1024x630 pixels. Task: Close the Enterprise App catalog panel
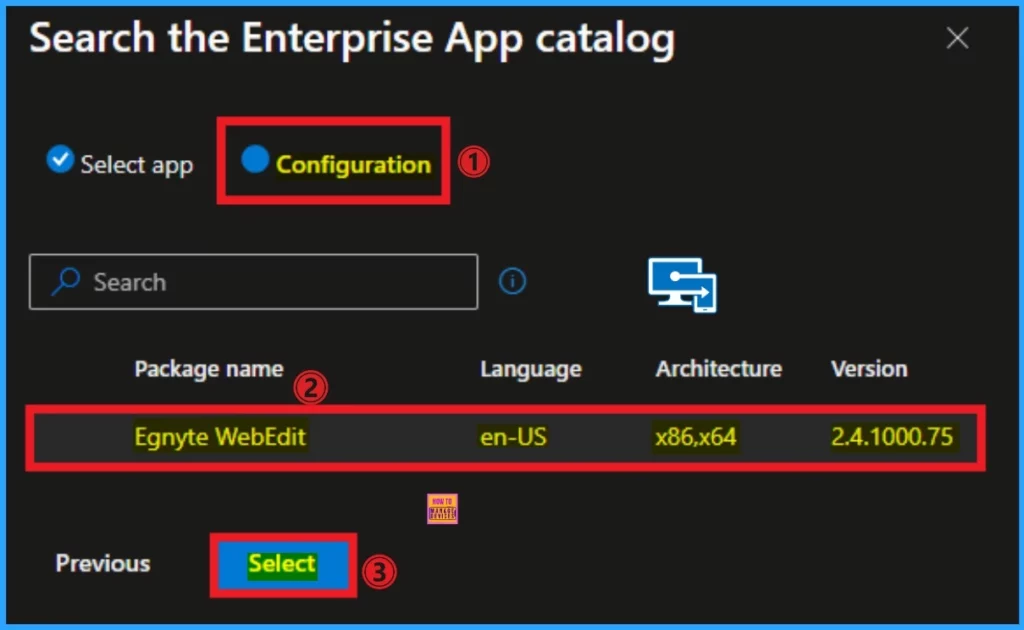[957, 38]
